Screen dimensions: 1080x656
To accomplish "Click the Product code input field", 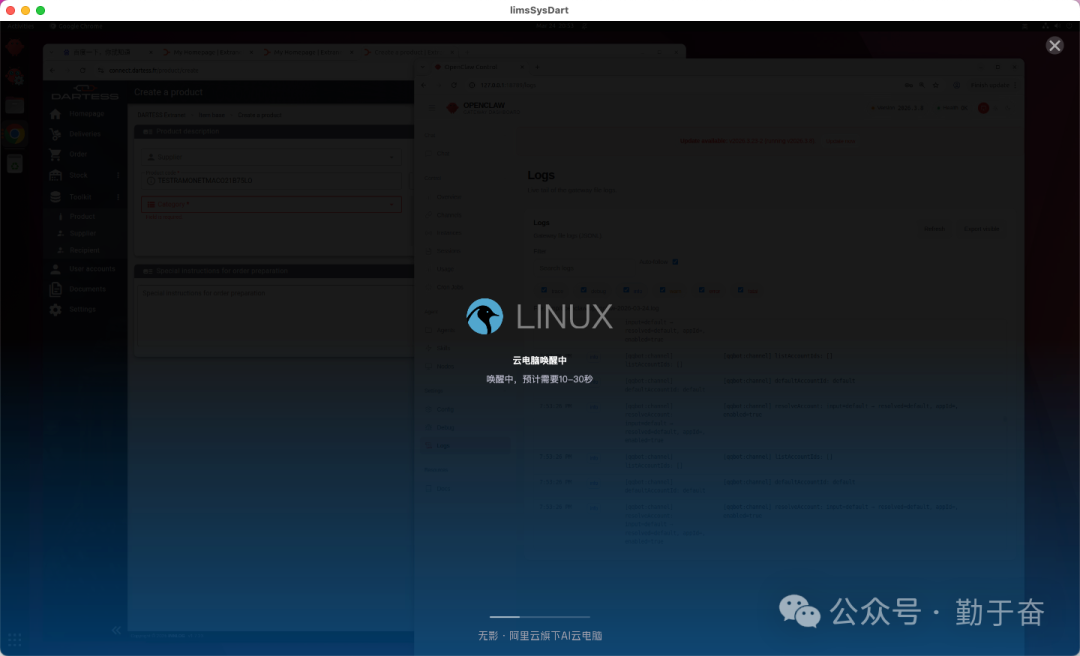I will pos(271,181).
